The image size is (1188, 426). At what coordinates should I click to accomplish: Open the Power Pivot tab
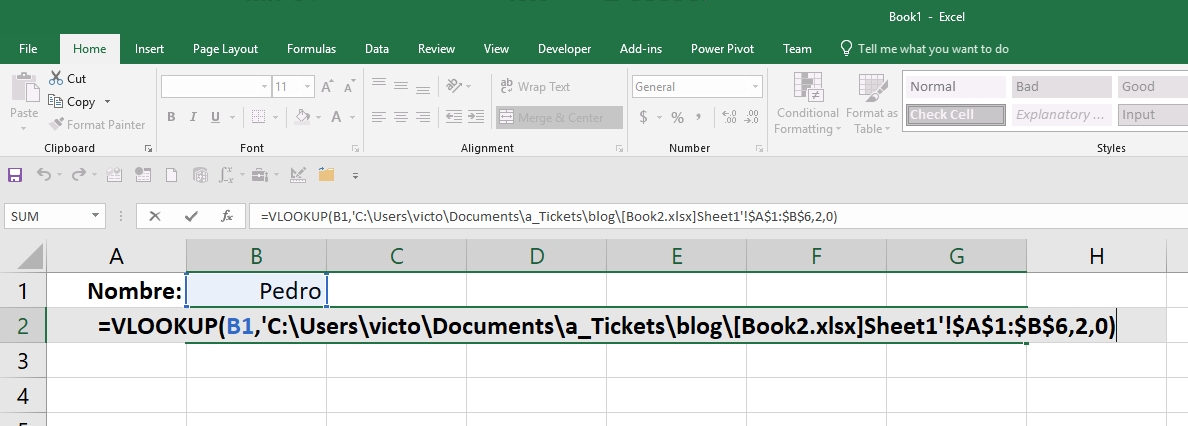722,48
